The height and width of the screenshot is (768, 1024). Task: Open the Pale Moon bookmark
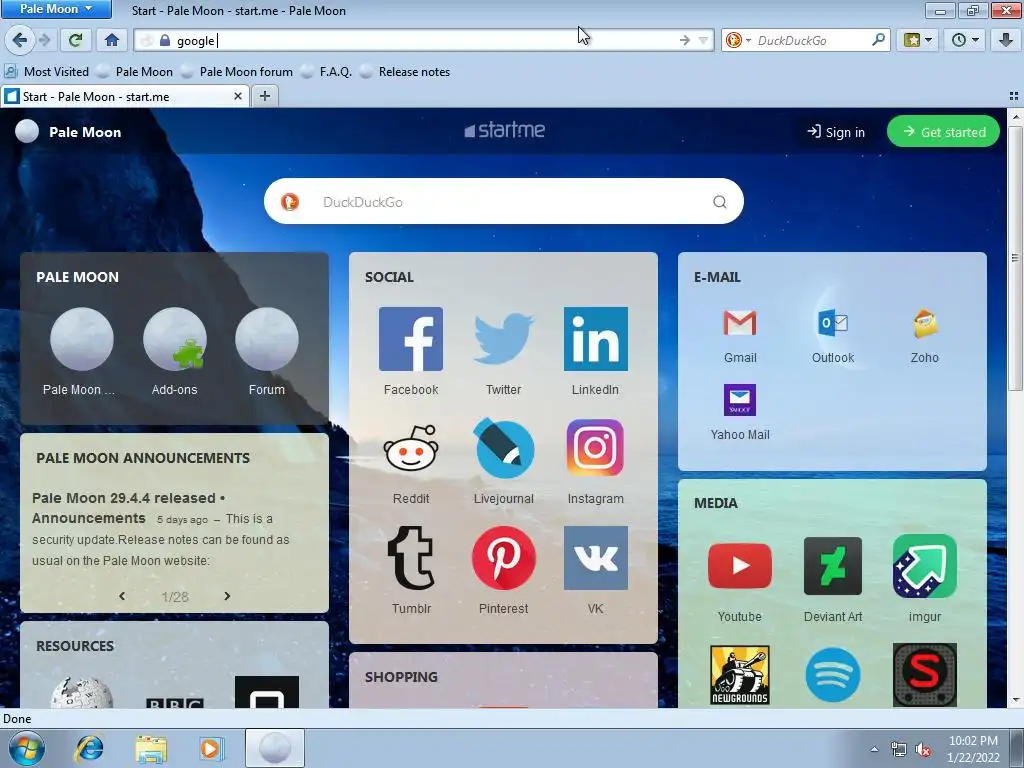tap(135, 72)
